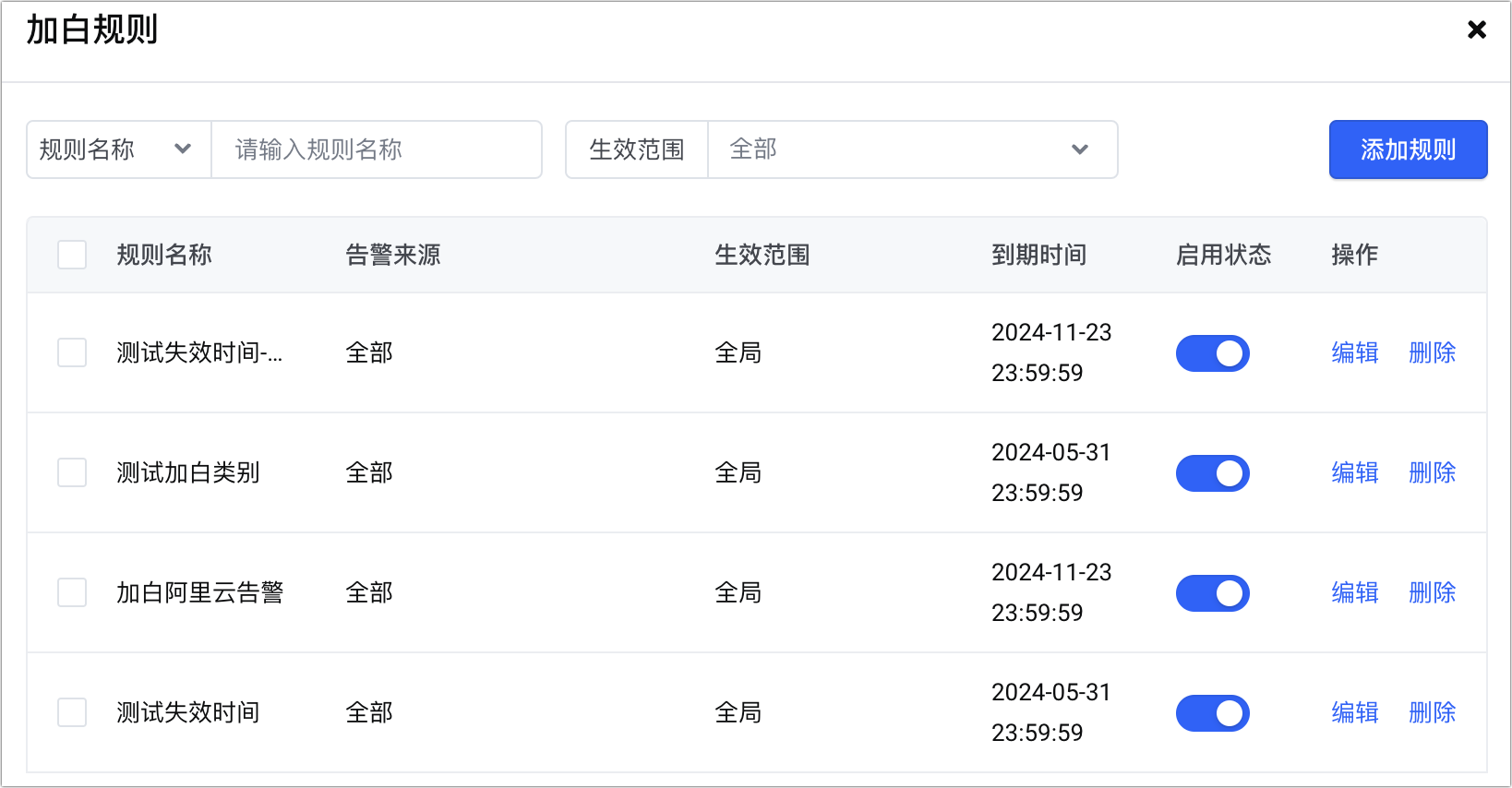Screen dimensions: 1512x788
Task: Click the 启用状态 column header
Action: pos(1224,255)
